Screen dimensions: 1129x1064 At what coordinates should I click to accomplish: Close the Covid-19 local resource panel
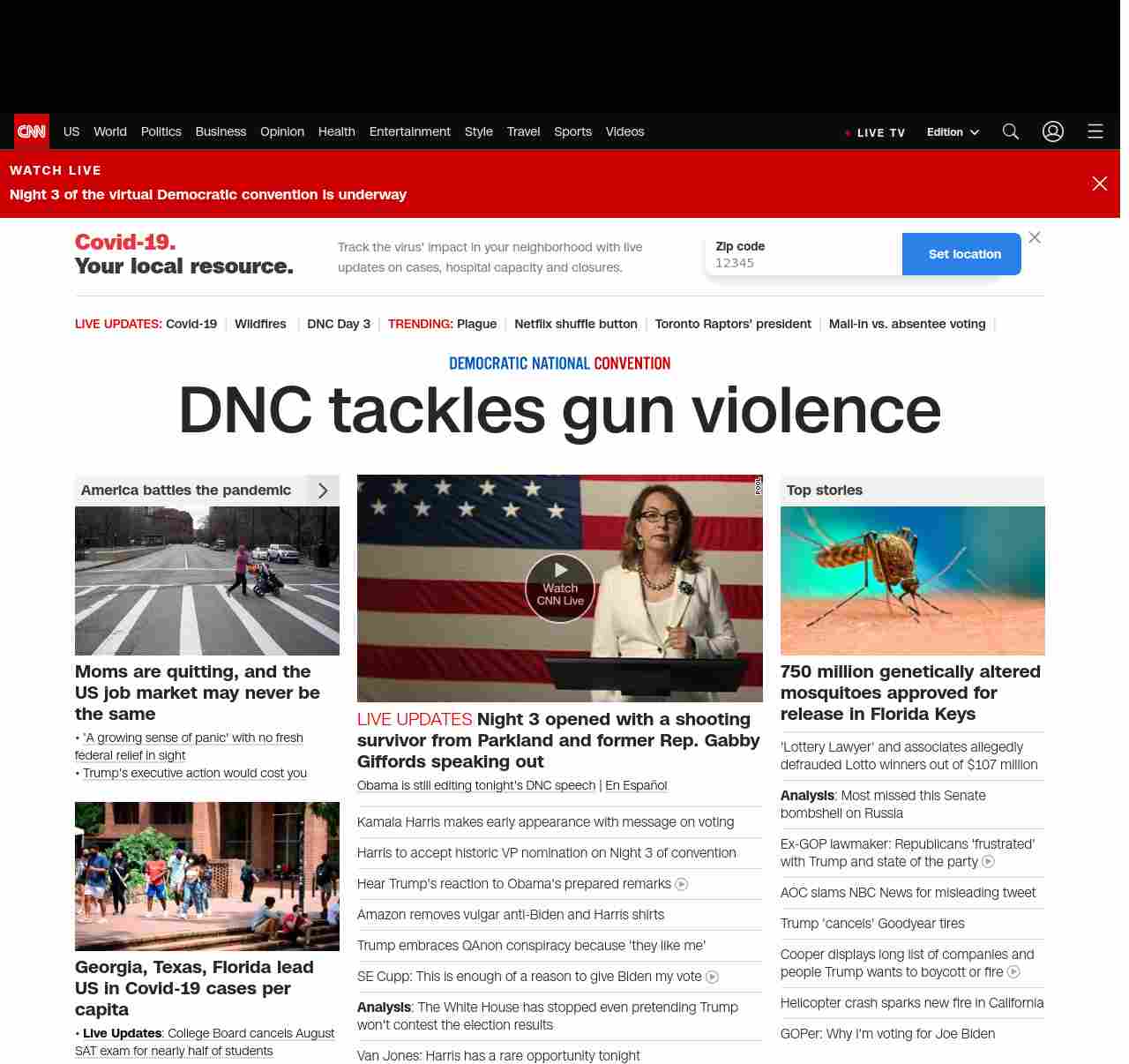[1035, 237]
